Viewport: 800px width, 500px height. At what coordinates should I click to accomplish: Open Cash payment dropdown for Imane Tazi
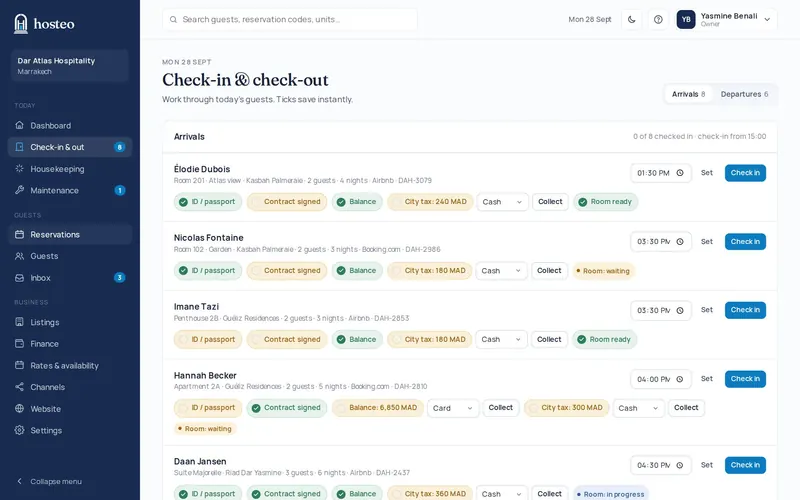501,339
